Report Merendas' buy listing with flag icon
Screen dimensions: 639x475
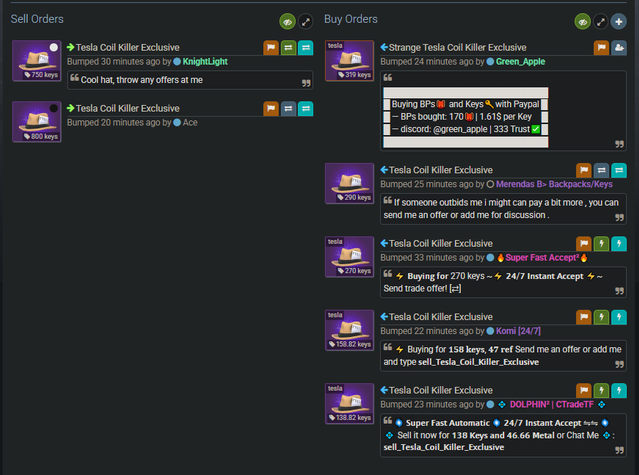tap(584, 170)
